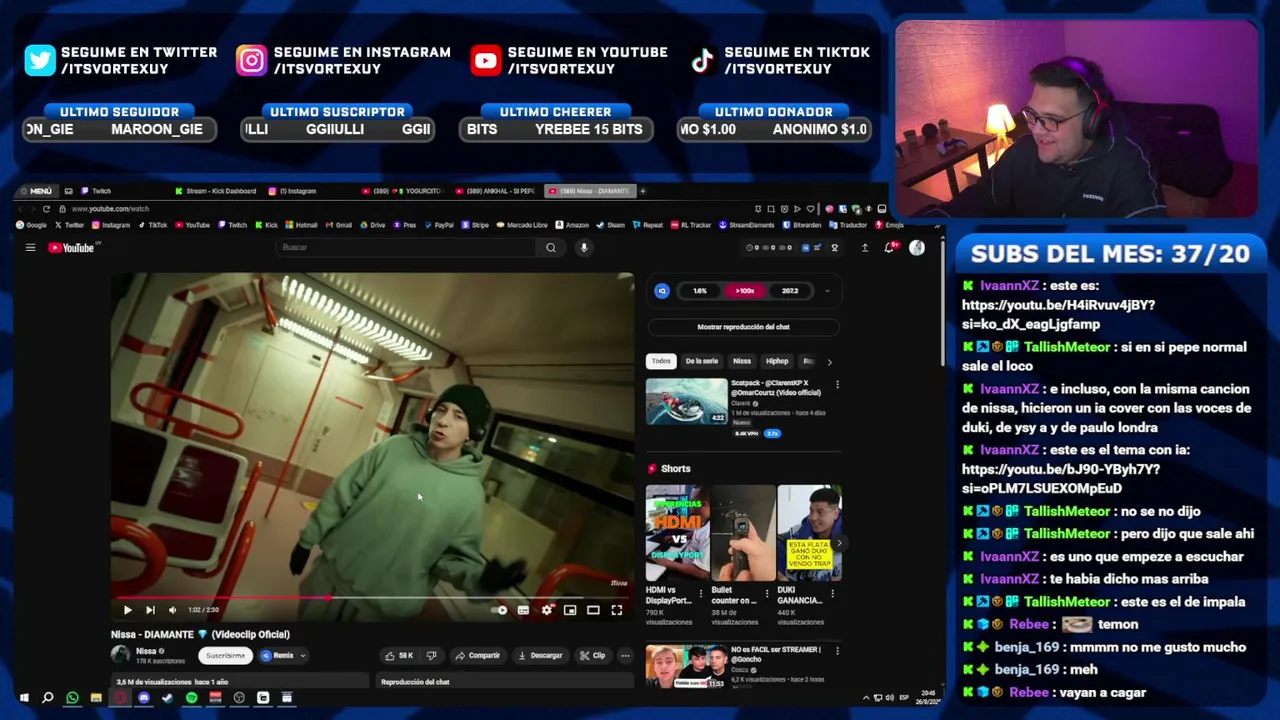Switch to the Twitch browser tab

point(97,191)
